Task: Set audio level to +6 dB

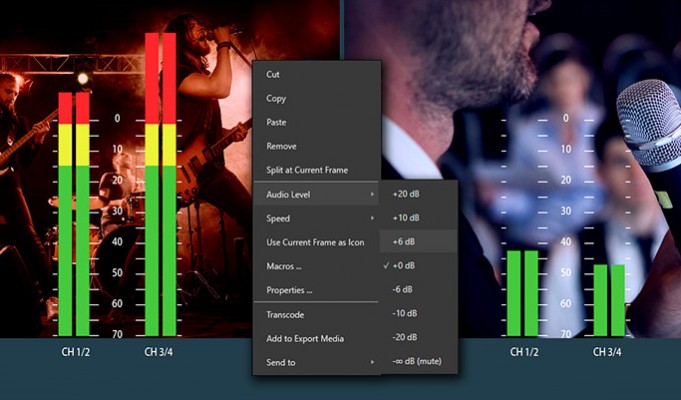Action: click(419, 241)
